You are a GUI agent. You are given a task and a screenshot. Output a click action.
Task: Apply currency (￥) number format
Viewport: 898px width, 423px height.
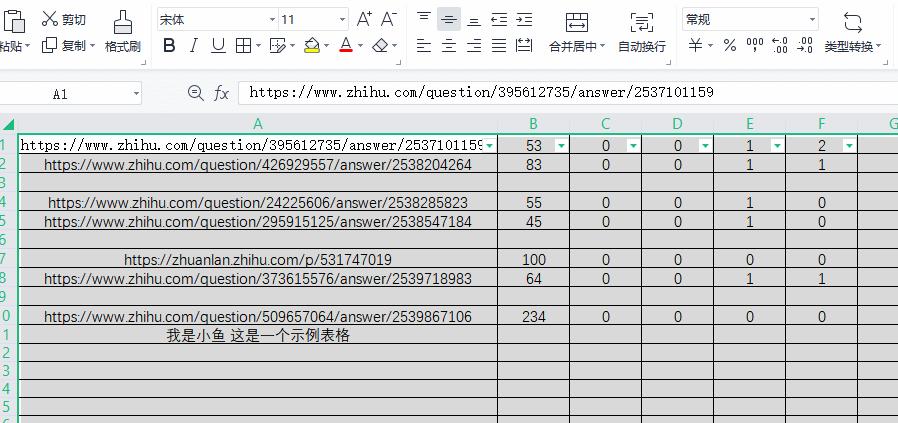point(695,45)
